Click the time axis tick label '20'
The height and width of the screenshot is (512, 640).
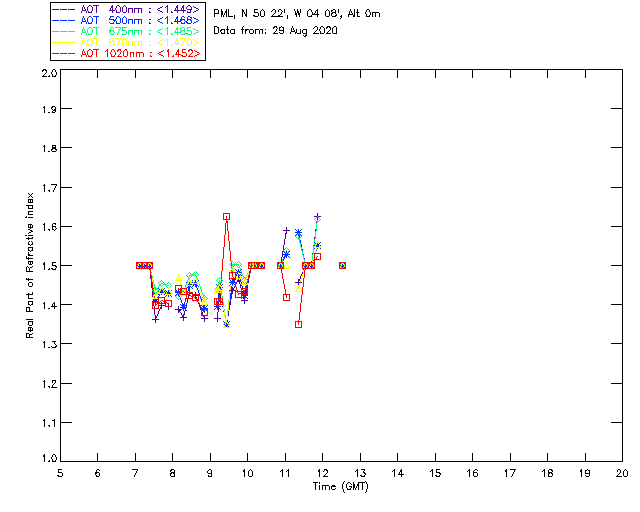pos(622,473)
